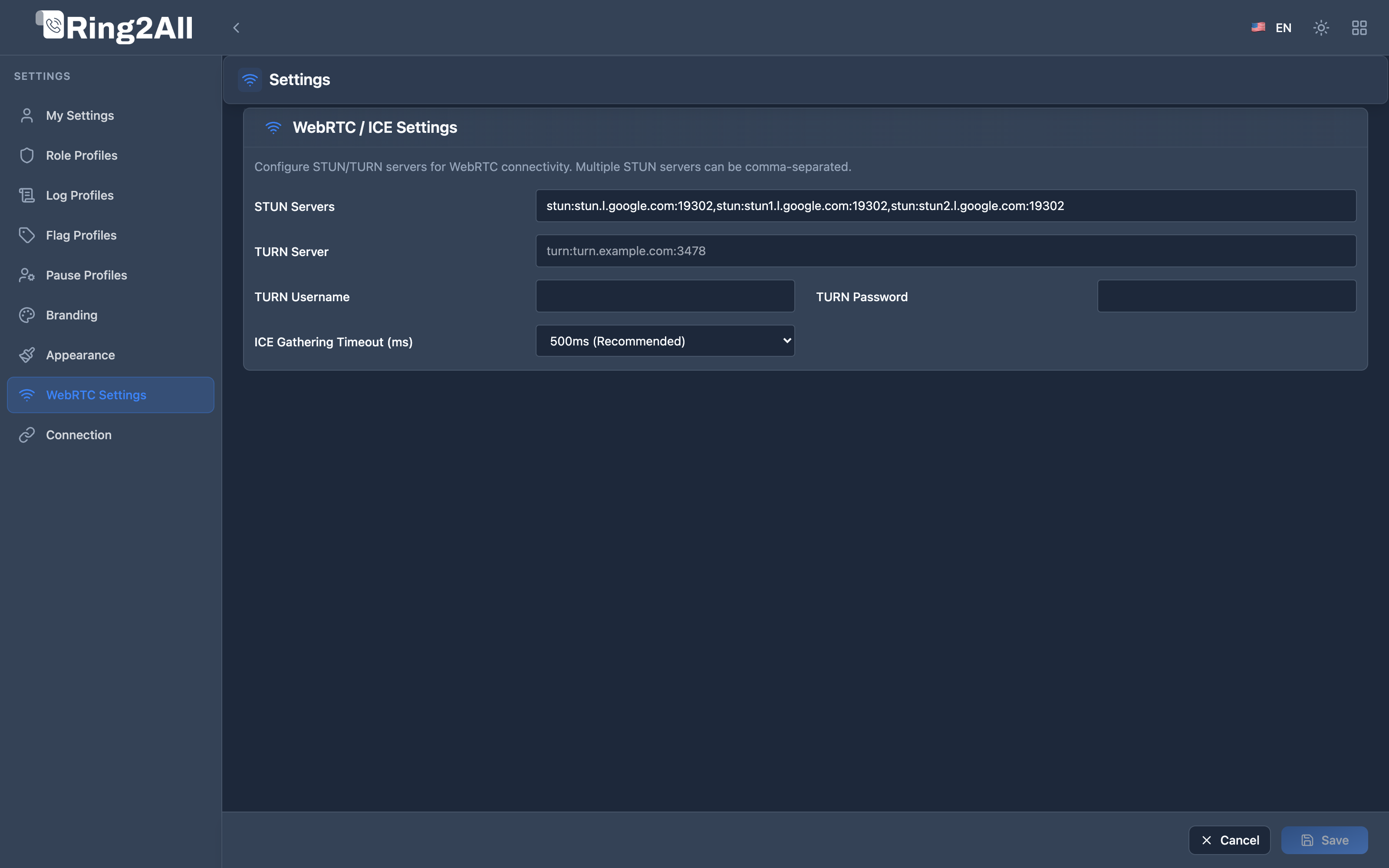Collapse sidebar with the back chevron
1389x868 pixels.
click(236, 27)
